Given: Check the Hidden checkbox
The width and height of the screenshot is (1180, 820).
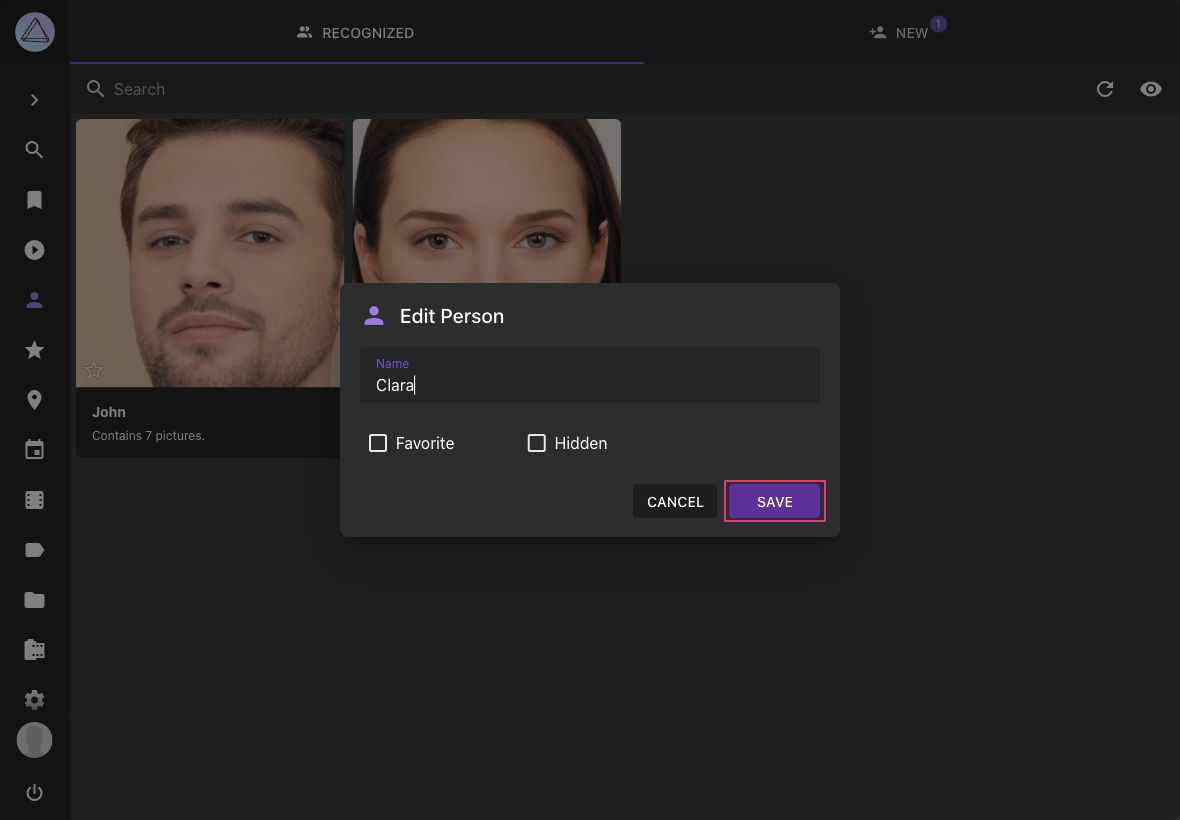Looking at the screenshot, I should point(536,442).
